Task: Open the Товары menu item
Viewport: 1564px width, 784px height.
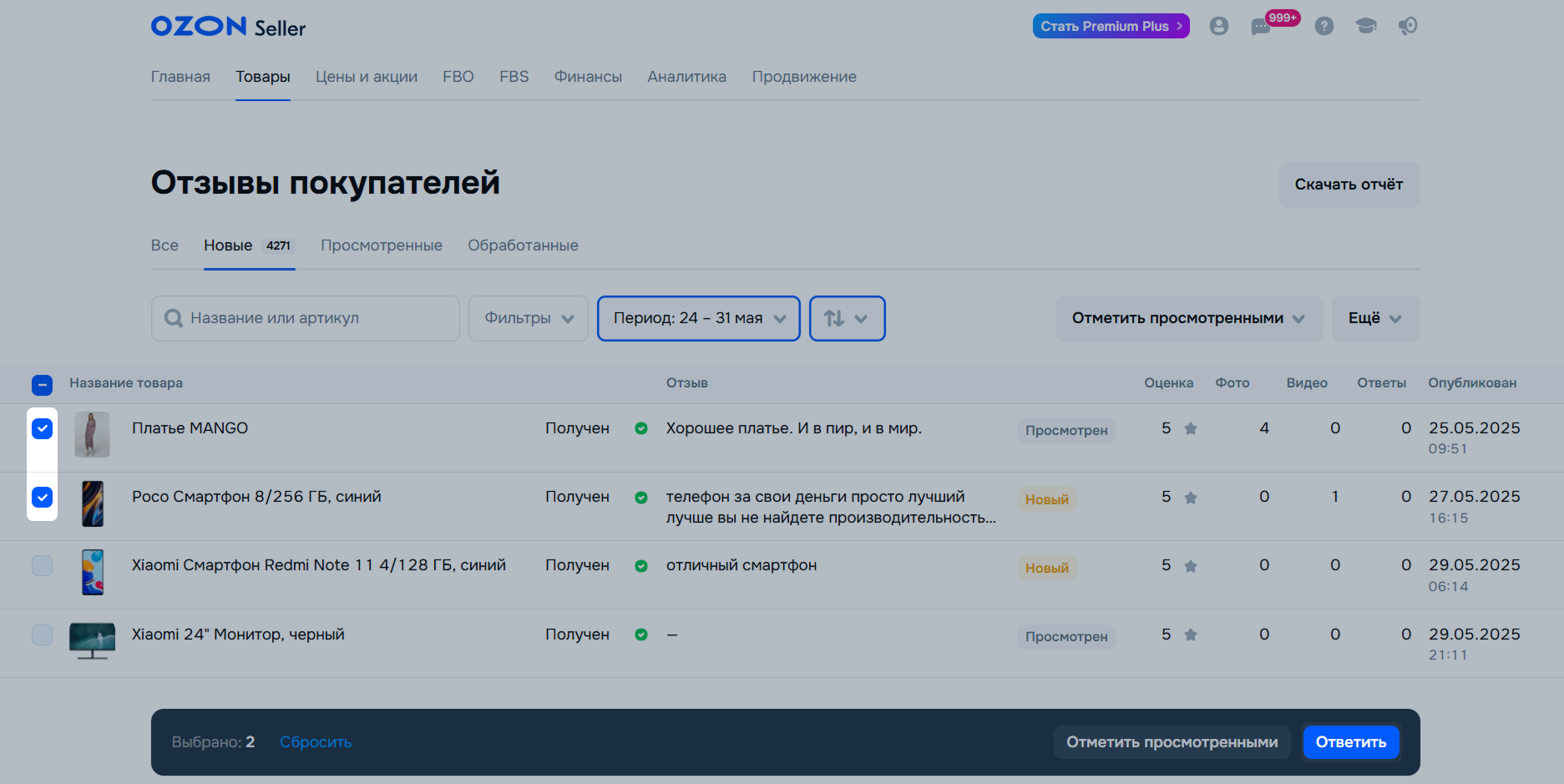Action: (263, 77)
